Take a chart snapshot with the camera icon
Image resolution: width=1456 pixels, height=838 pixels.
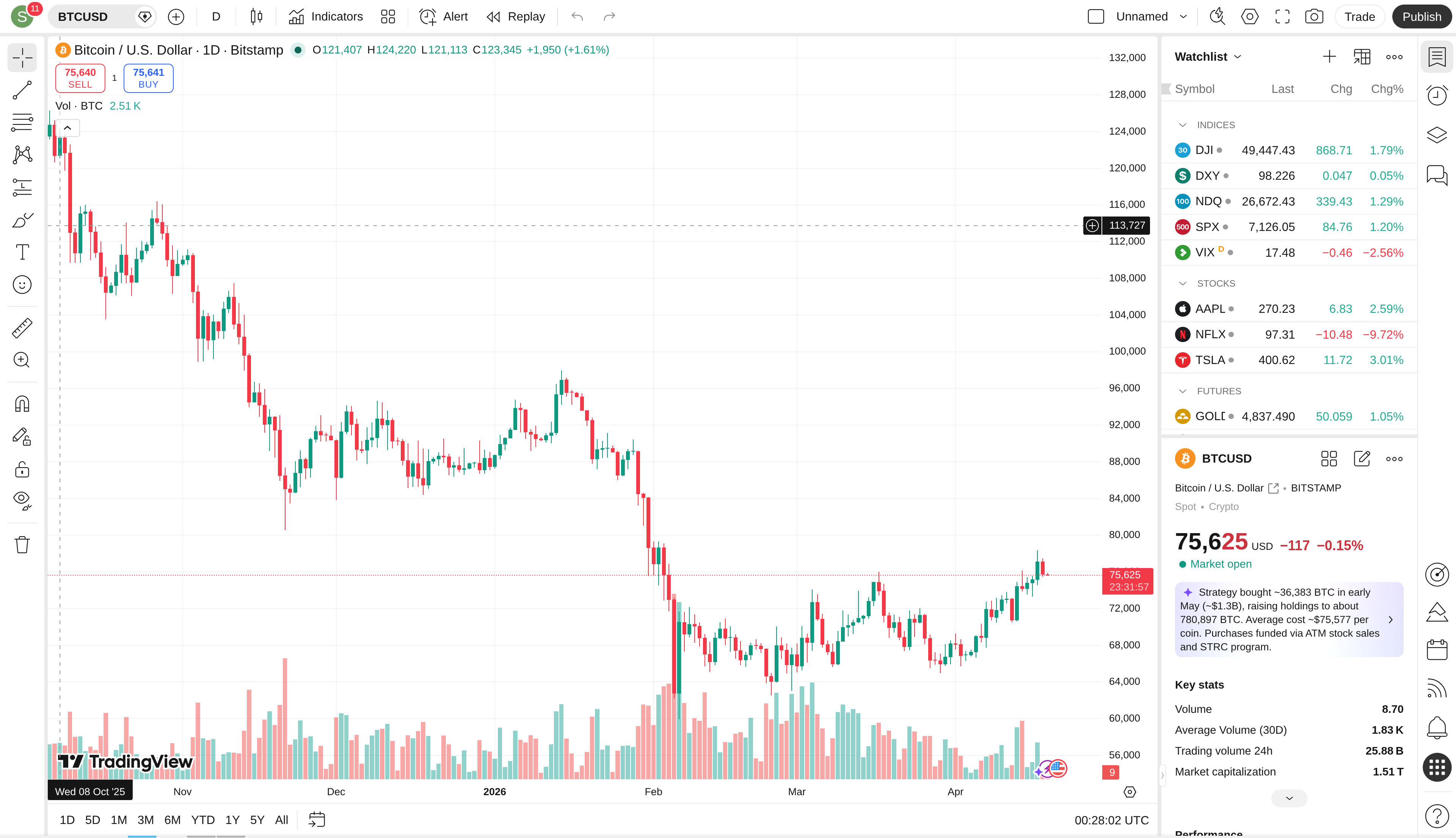(x=1314, y=16)
